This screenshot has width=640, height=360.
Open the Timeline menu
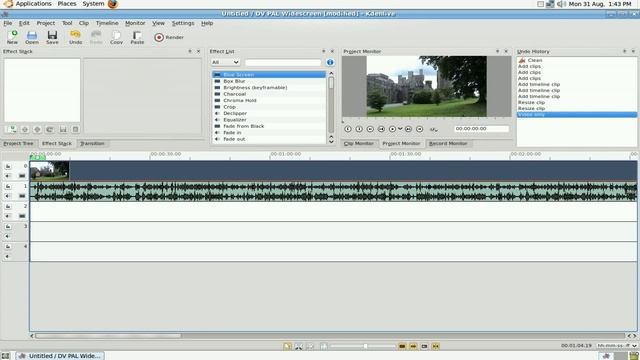tap(107, 23)
